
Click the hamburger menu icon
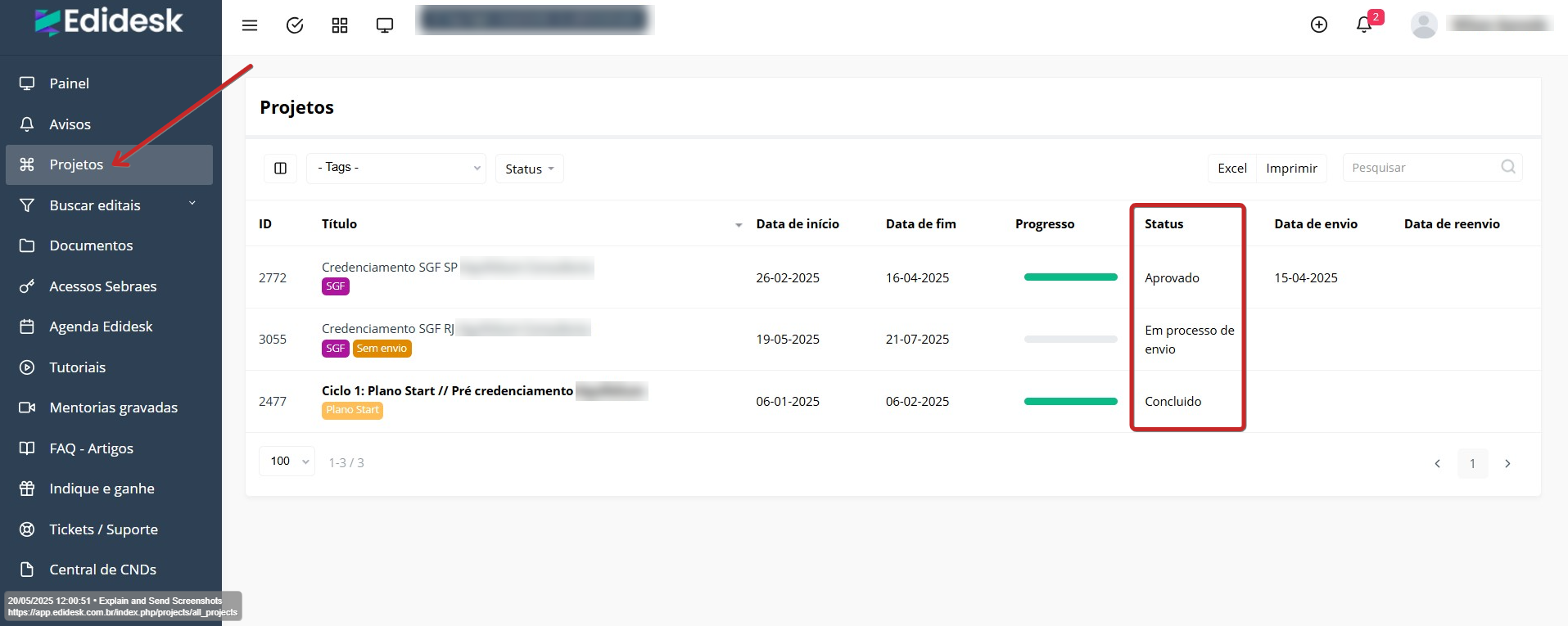tap(250, 25)
